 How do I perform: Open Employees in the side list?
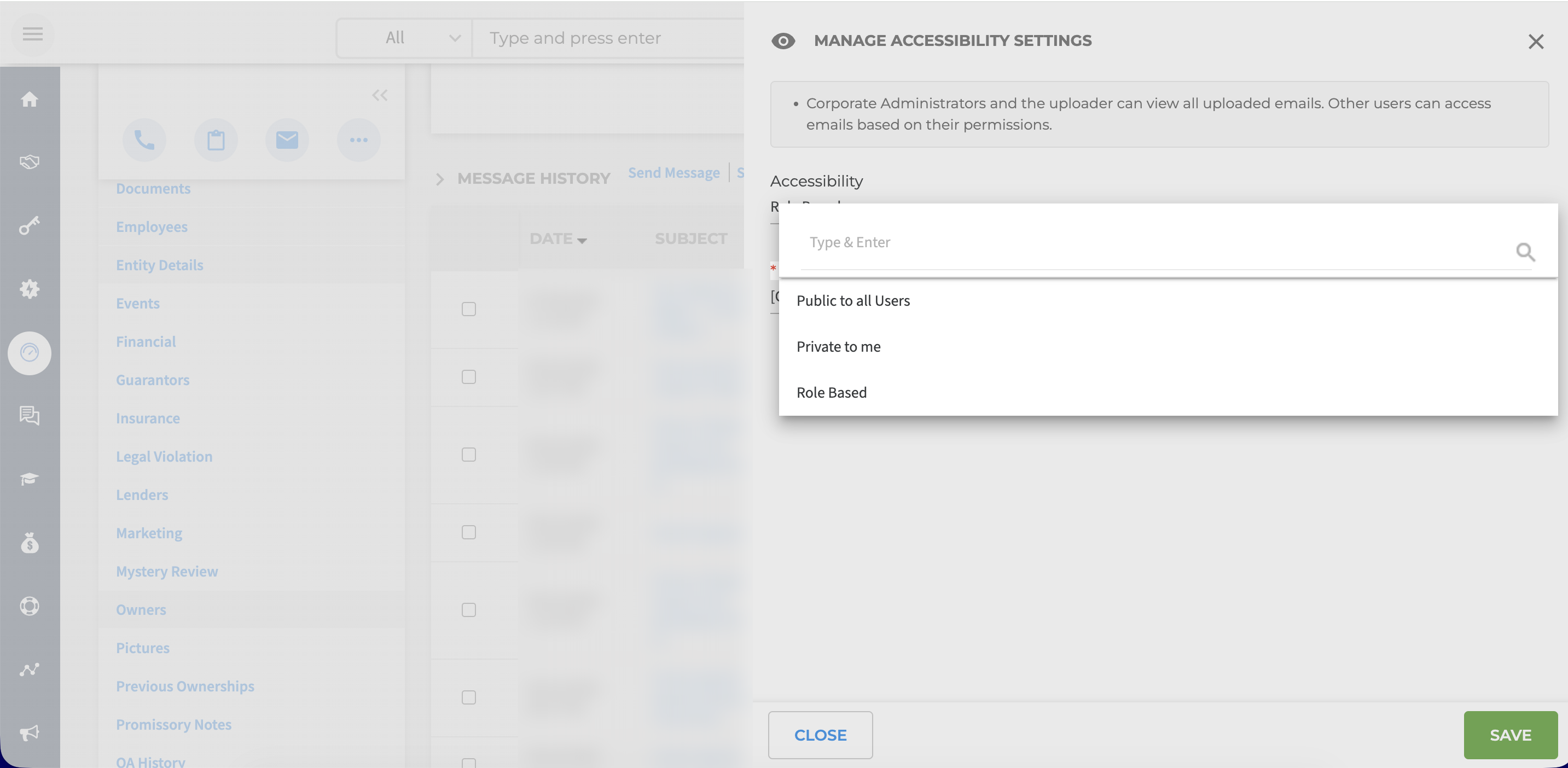click(x=152, y=227)
